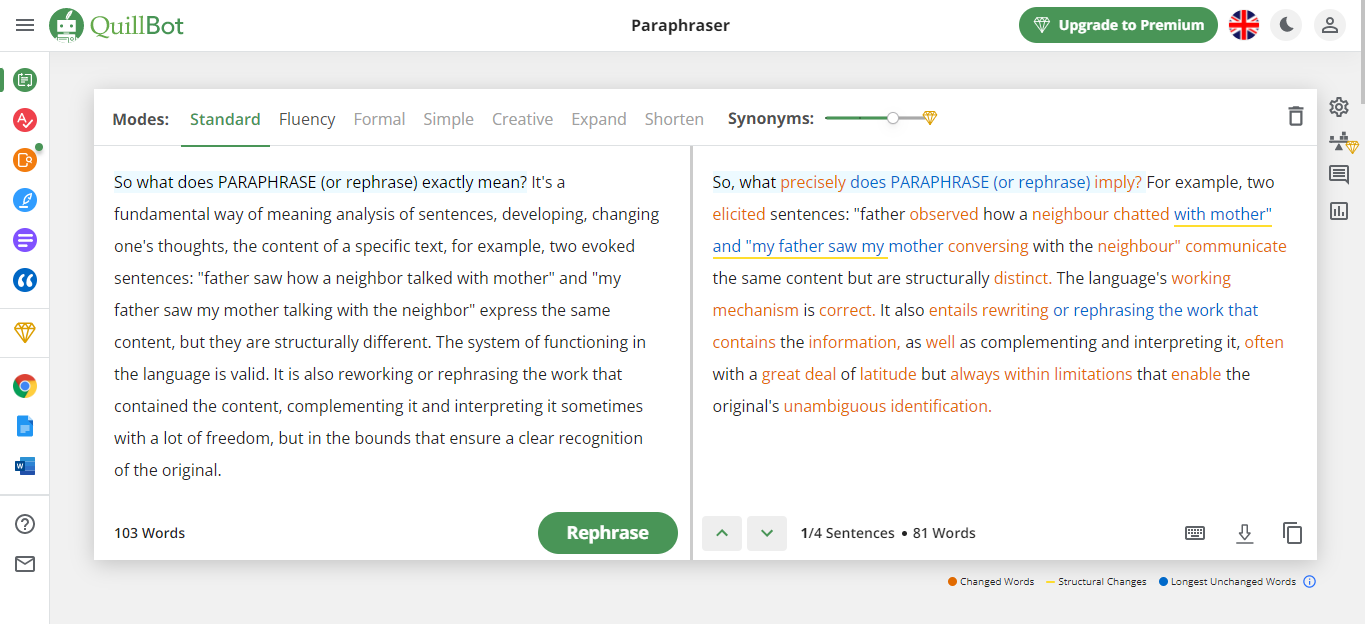Change language via UK flag icon
The image size is (1365, 624).
pos(1244,25)
